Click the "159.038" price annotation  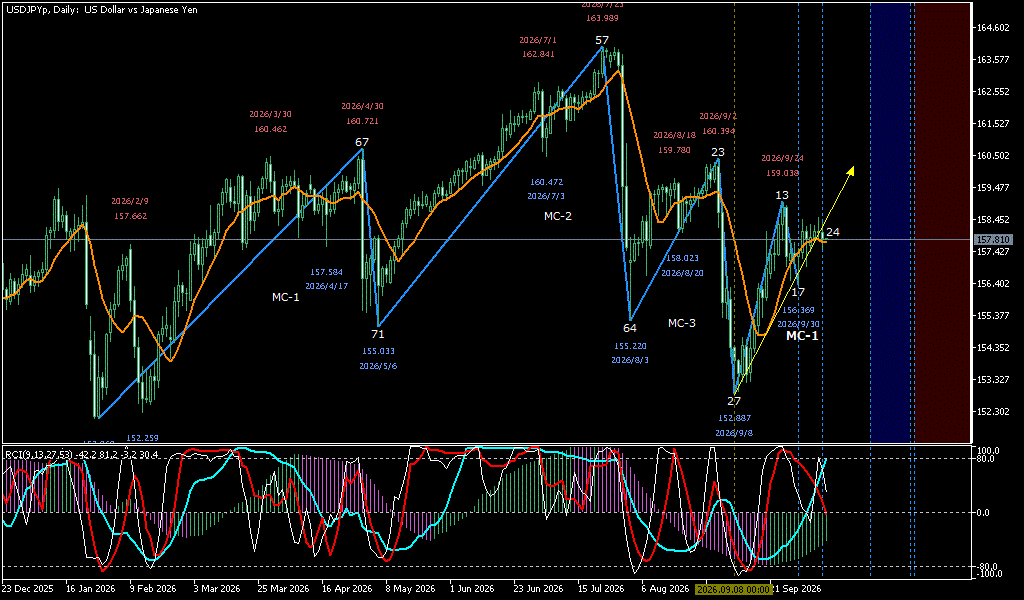click(x=782, y=173)
